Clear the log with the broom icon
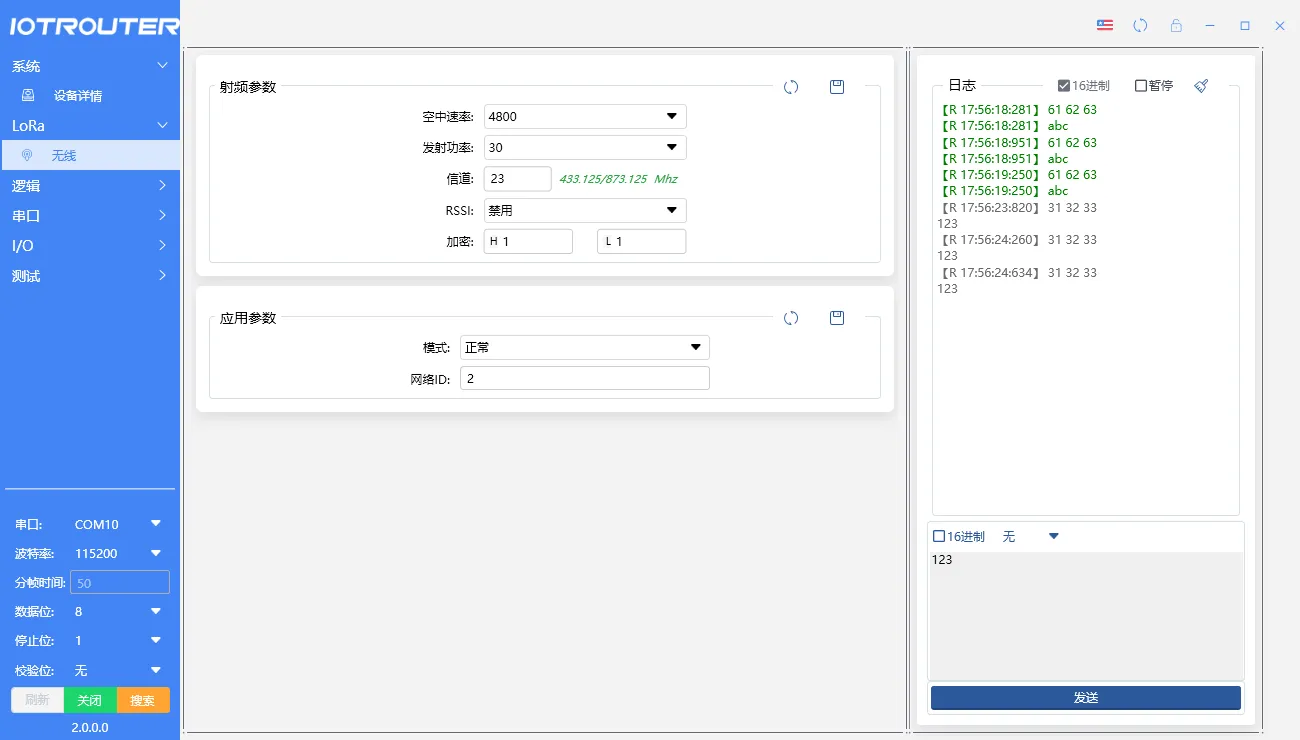 click(x=1200, y=85)
